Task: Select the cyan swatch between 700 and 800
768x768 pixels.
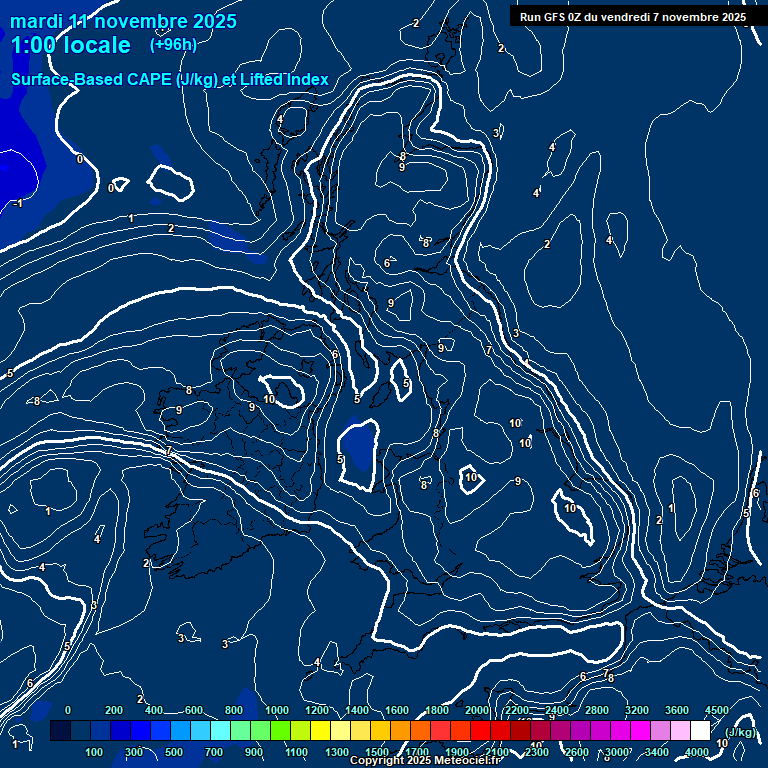Action: [x=220, y=730]
